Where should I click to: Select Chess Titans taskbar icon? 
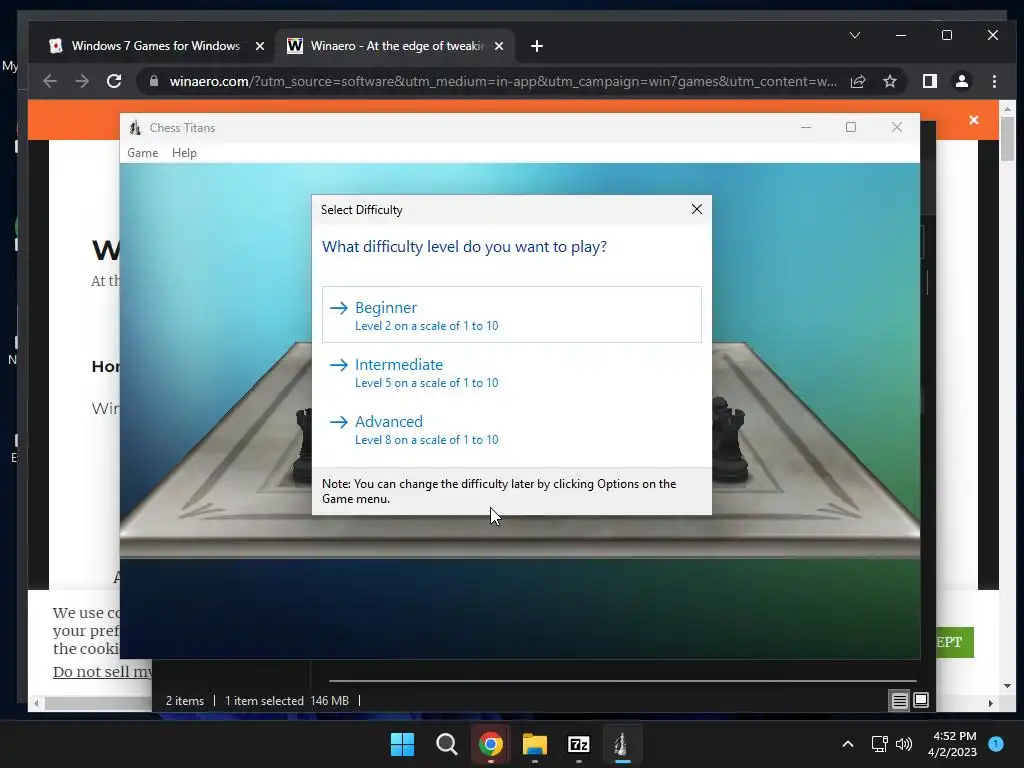pos(622,744)
